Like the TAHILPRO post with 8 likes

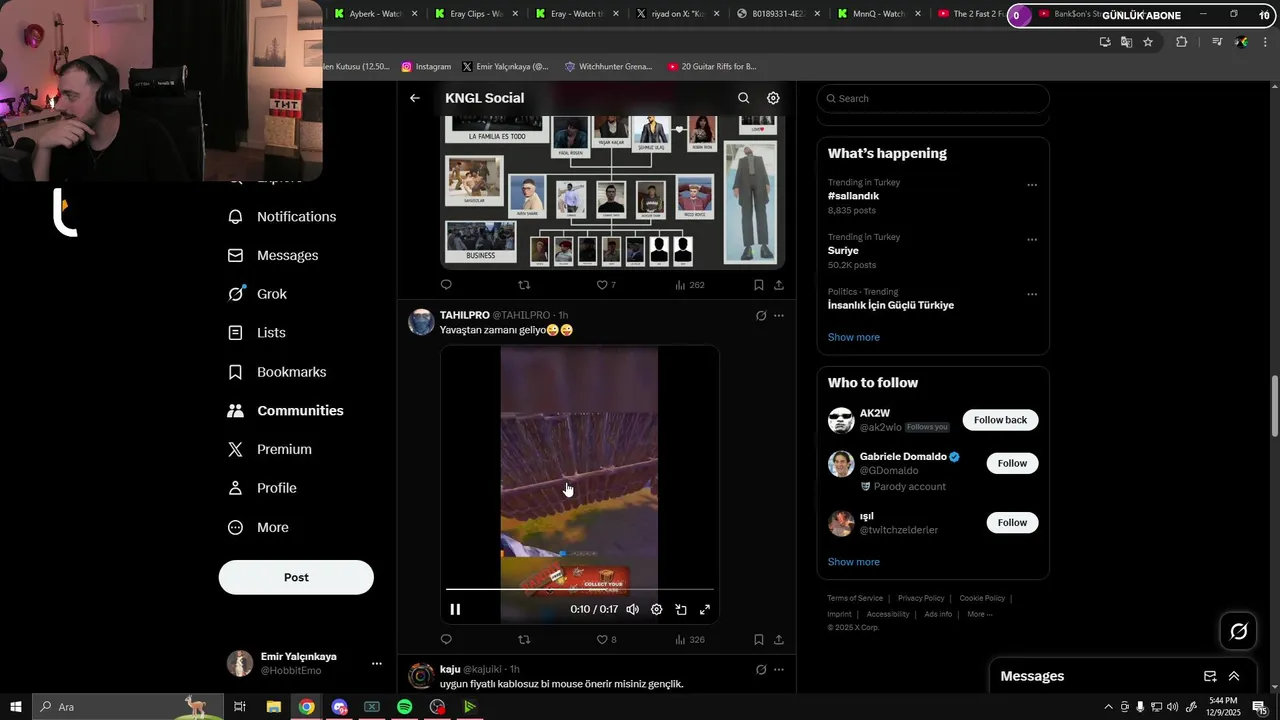[606, 639]
